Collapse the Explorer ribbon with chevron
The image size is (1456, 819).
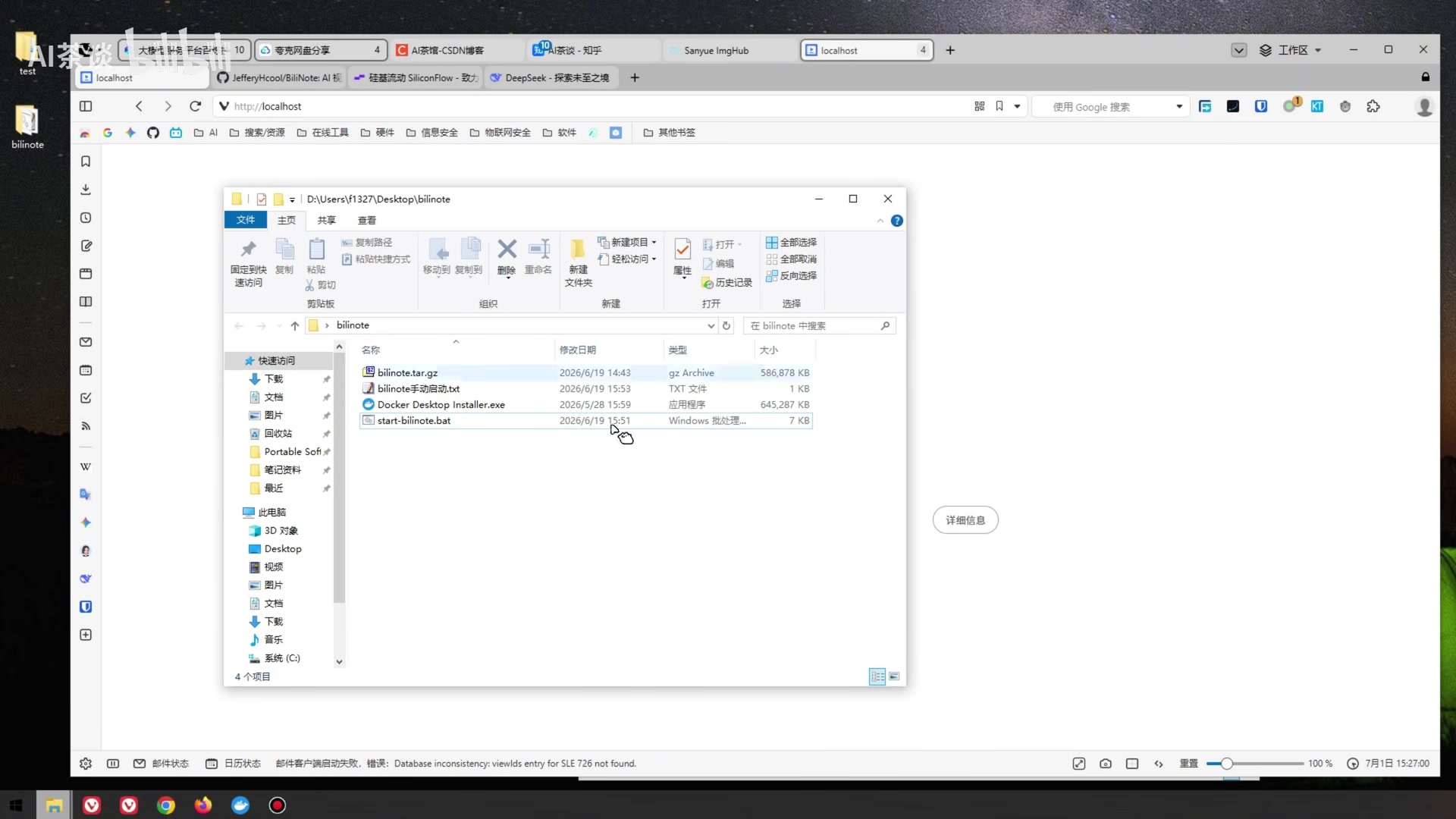880,221
